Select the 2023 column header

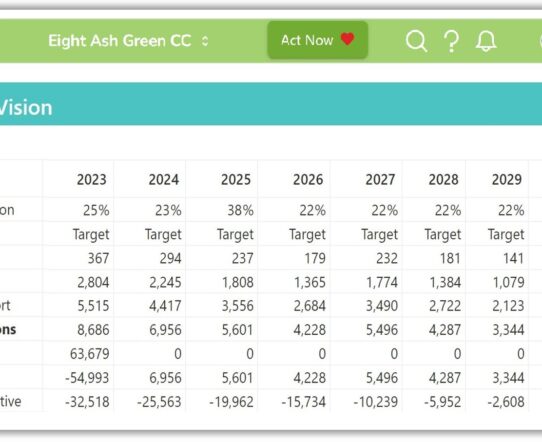click(x=92, y=179)
